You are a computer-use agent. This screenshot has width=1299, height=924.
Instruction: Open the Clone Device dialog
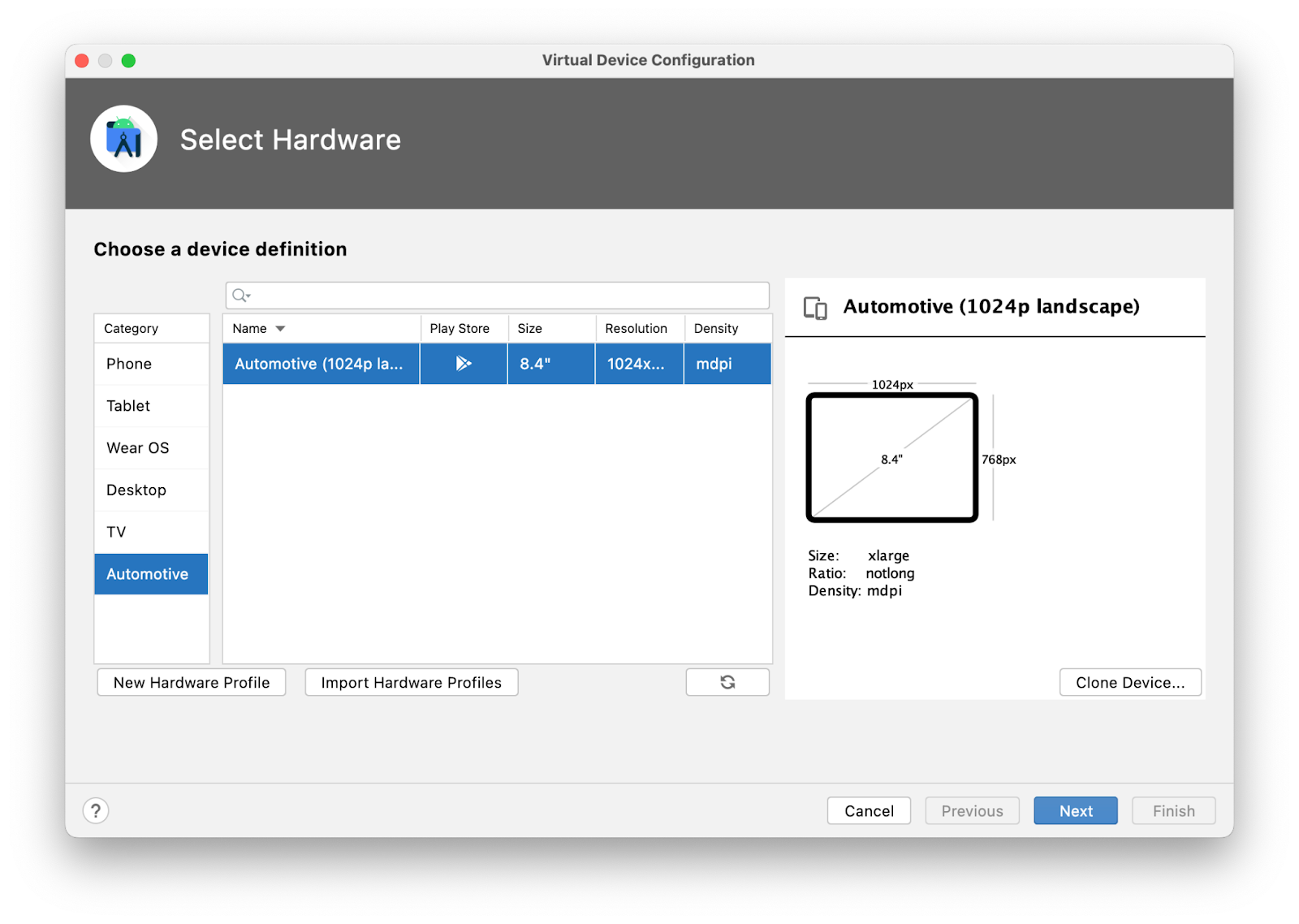(x=1129, y=682)
